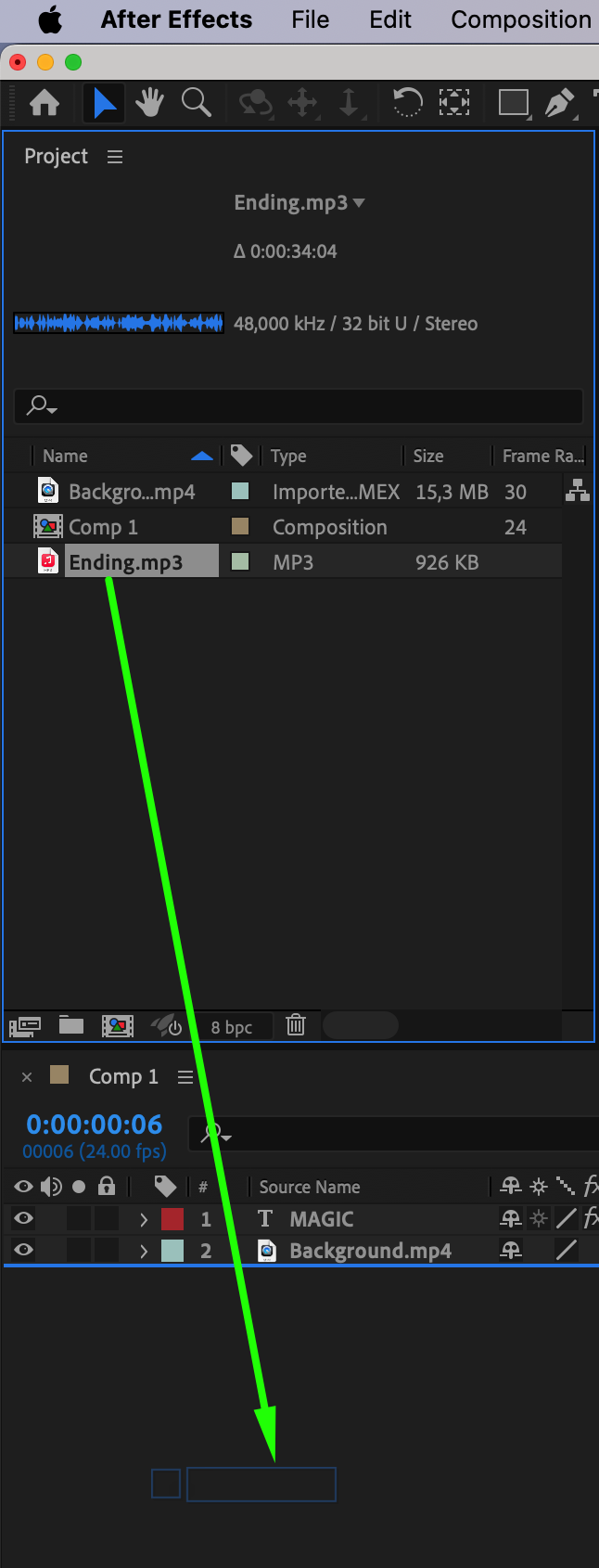Hide the MAGIC layer eye toggle

(24, 1218)
